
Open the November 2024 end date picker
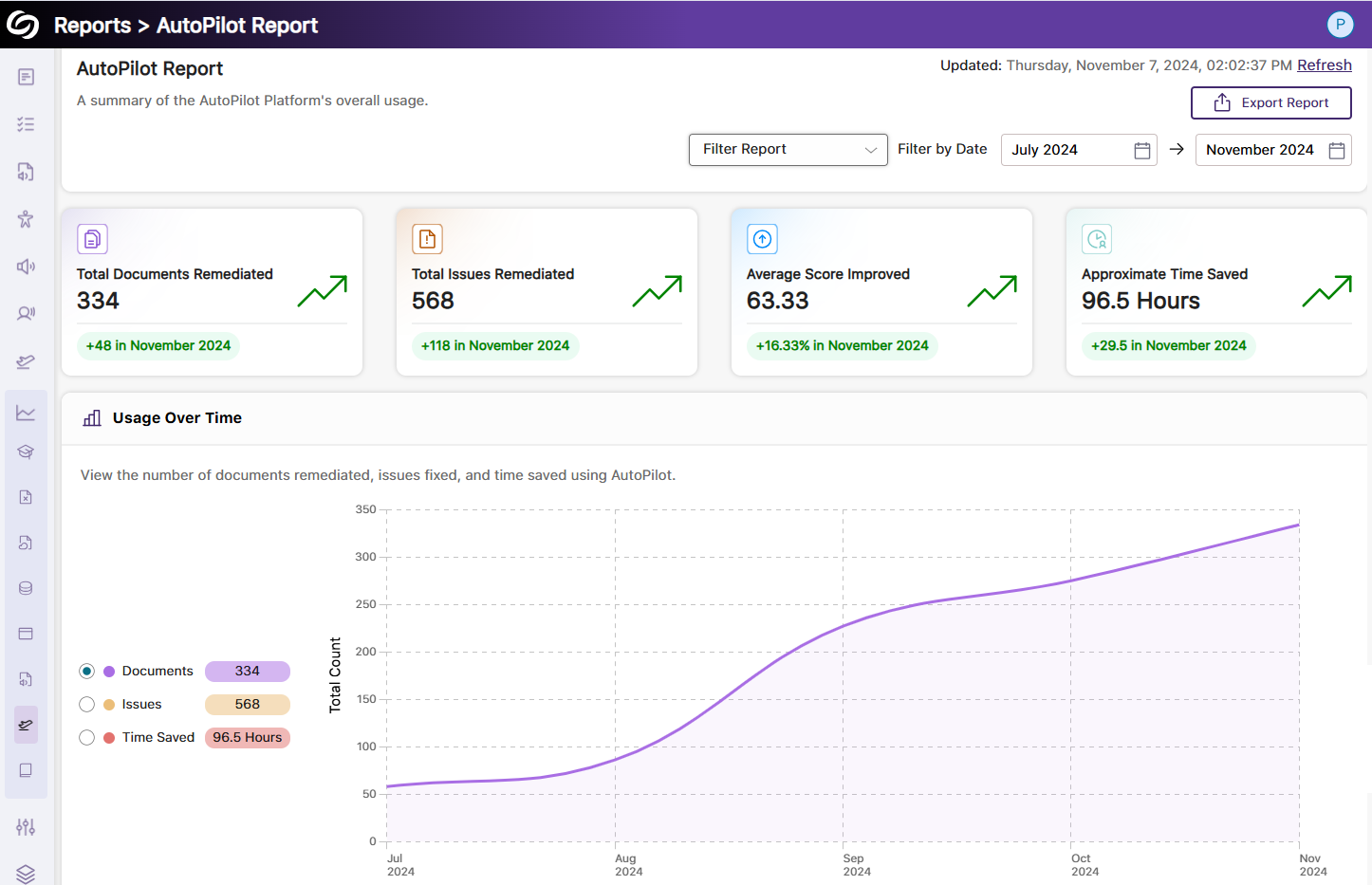1272,150
